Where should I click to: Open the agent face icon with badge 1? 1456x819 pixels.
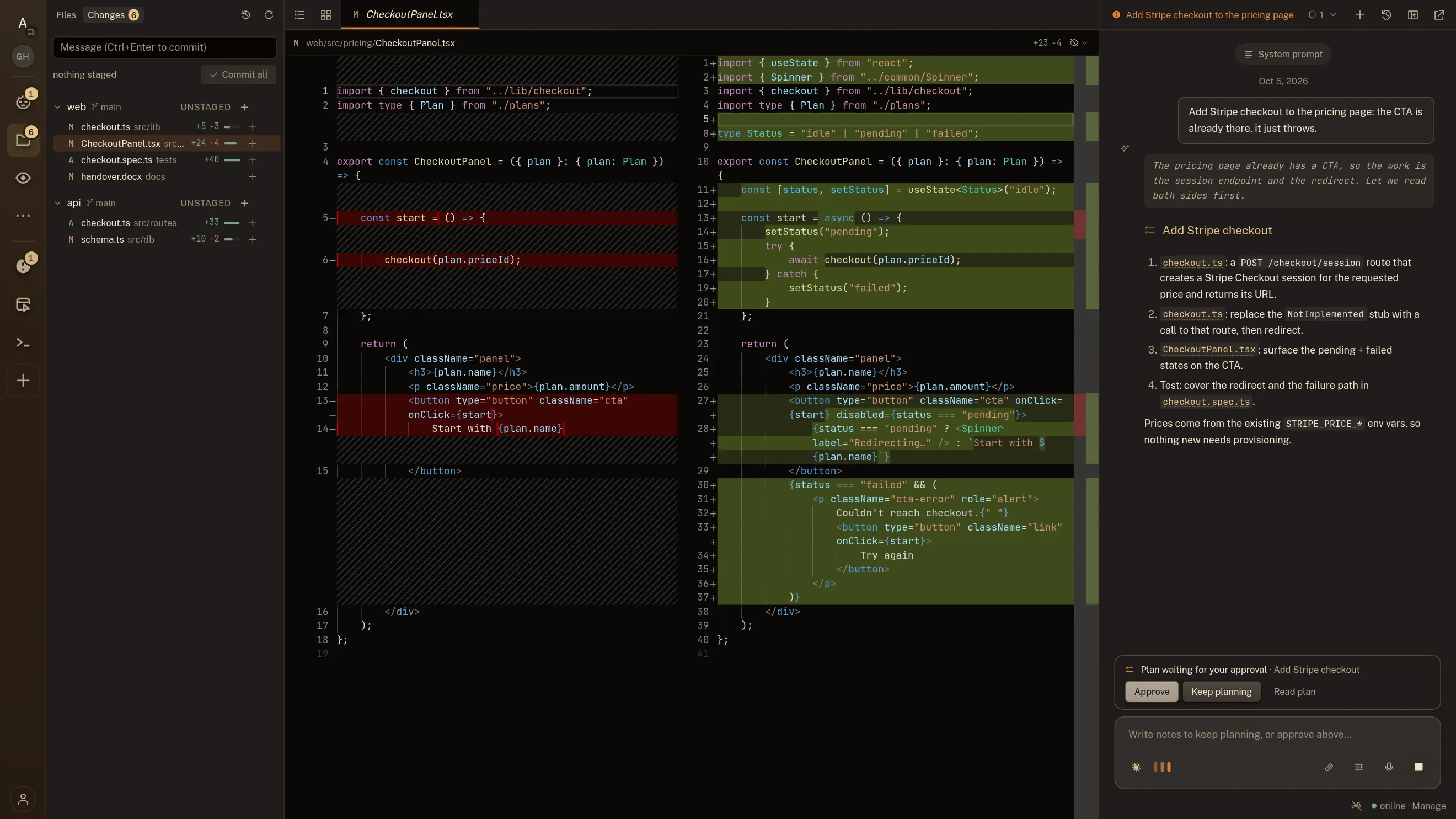click(23, 101)
